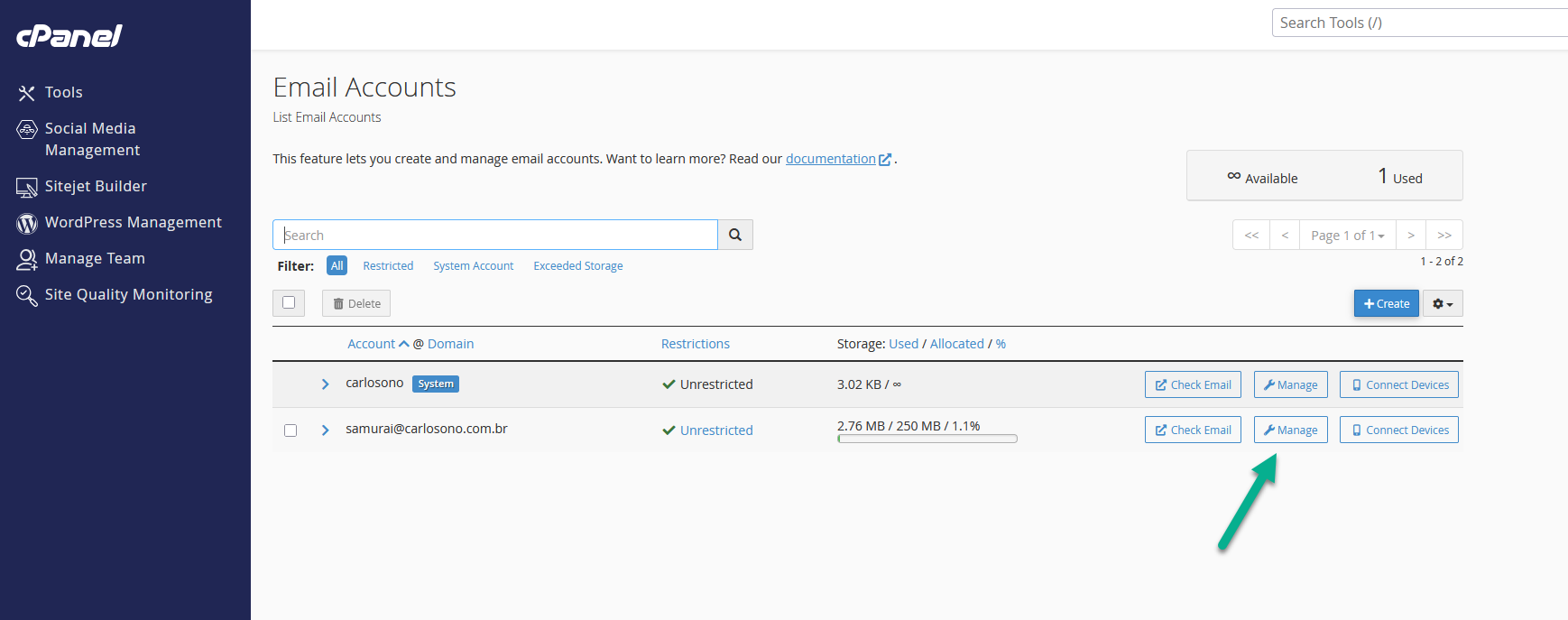The height and width of the screenshot is (620, 1568).
Task: Click the Sitejet Builder monitor icon
Action: 27,187
